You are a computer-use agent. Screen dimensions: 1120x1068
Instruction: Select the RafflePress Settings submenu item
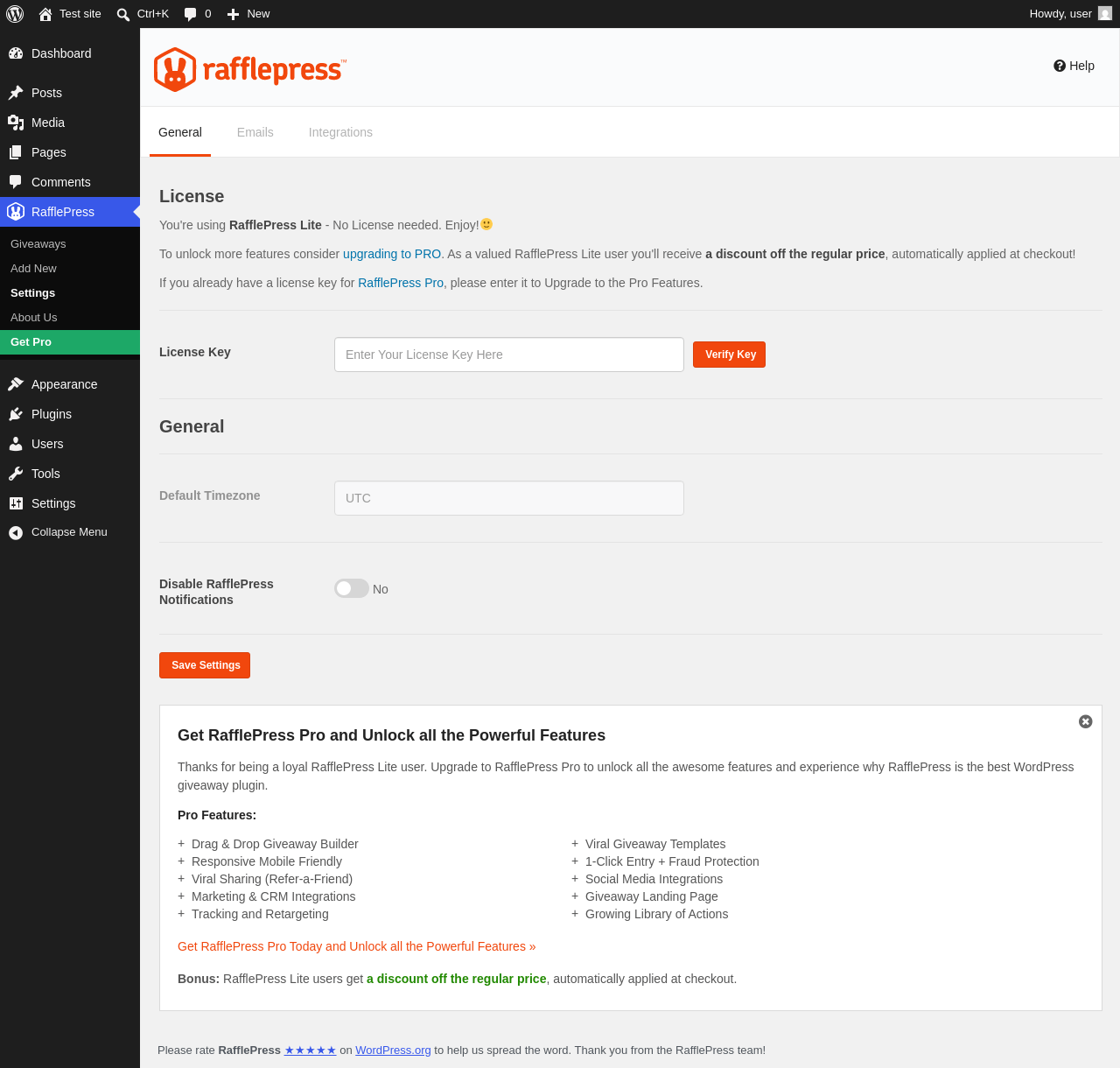[x=70, y=293]
